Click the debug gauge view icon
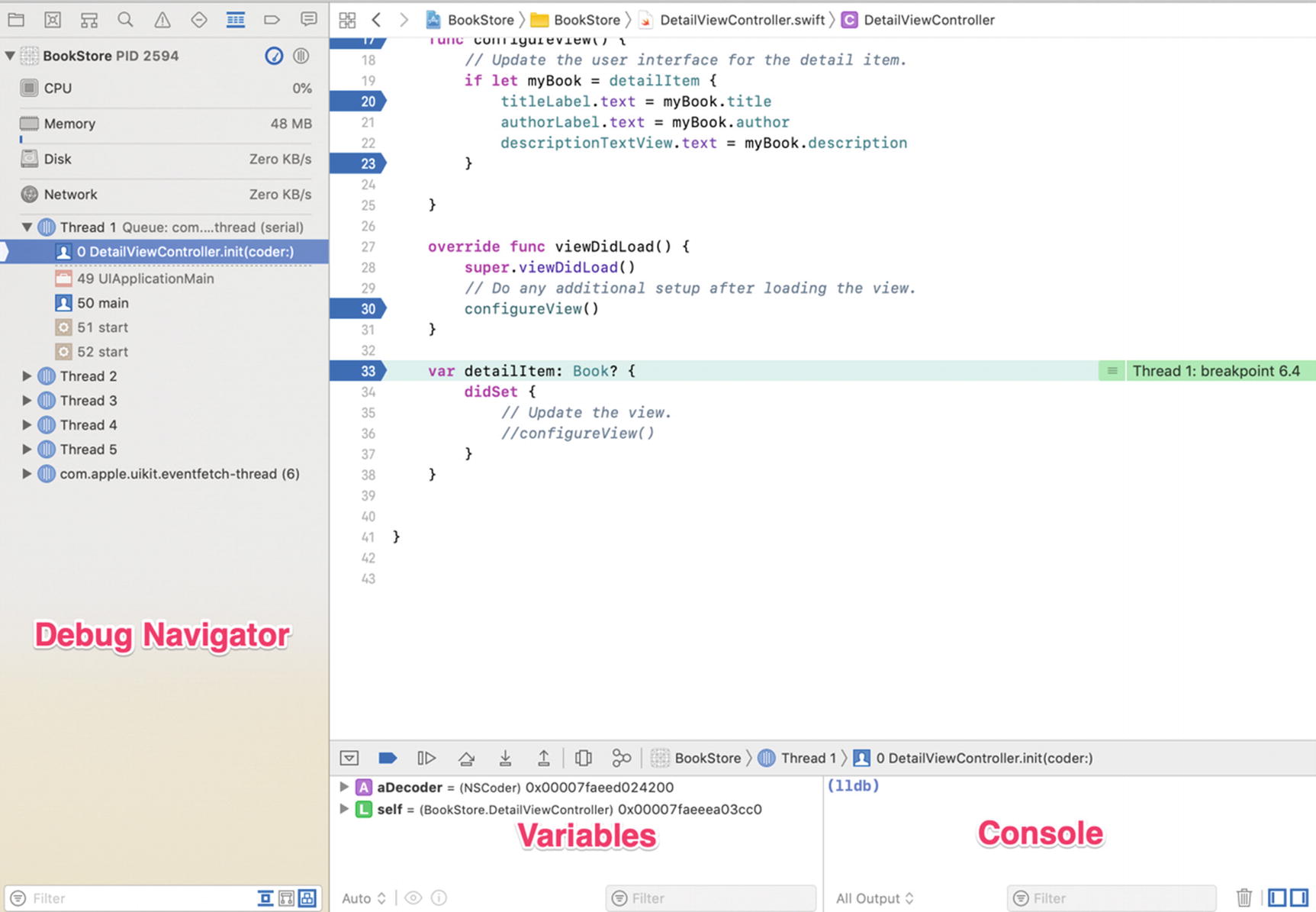This screenshot has width=1316, height=912. [274, 56]
